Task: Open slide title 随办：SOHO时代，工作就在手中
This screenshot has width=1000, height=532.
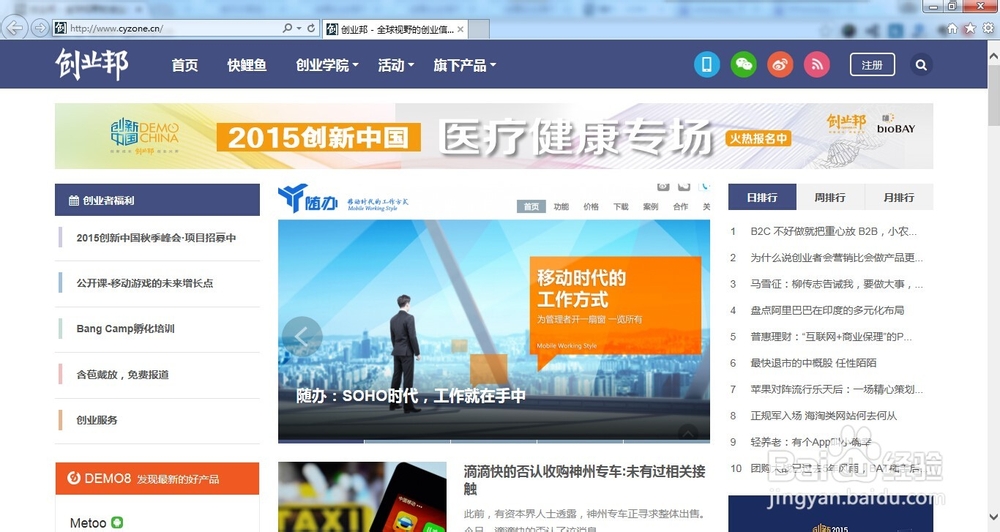Action: point(411,395)
